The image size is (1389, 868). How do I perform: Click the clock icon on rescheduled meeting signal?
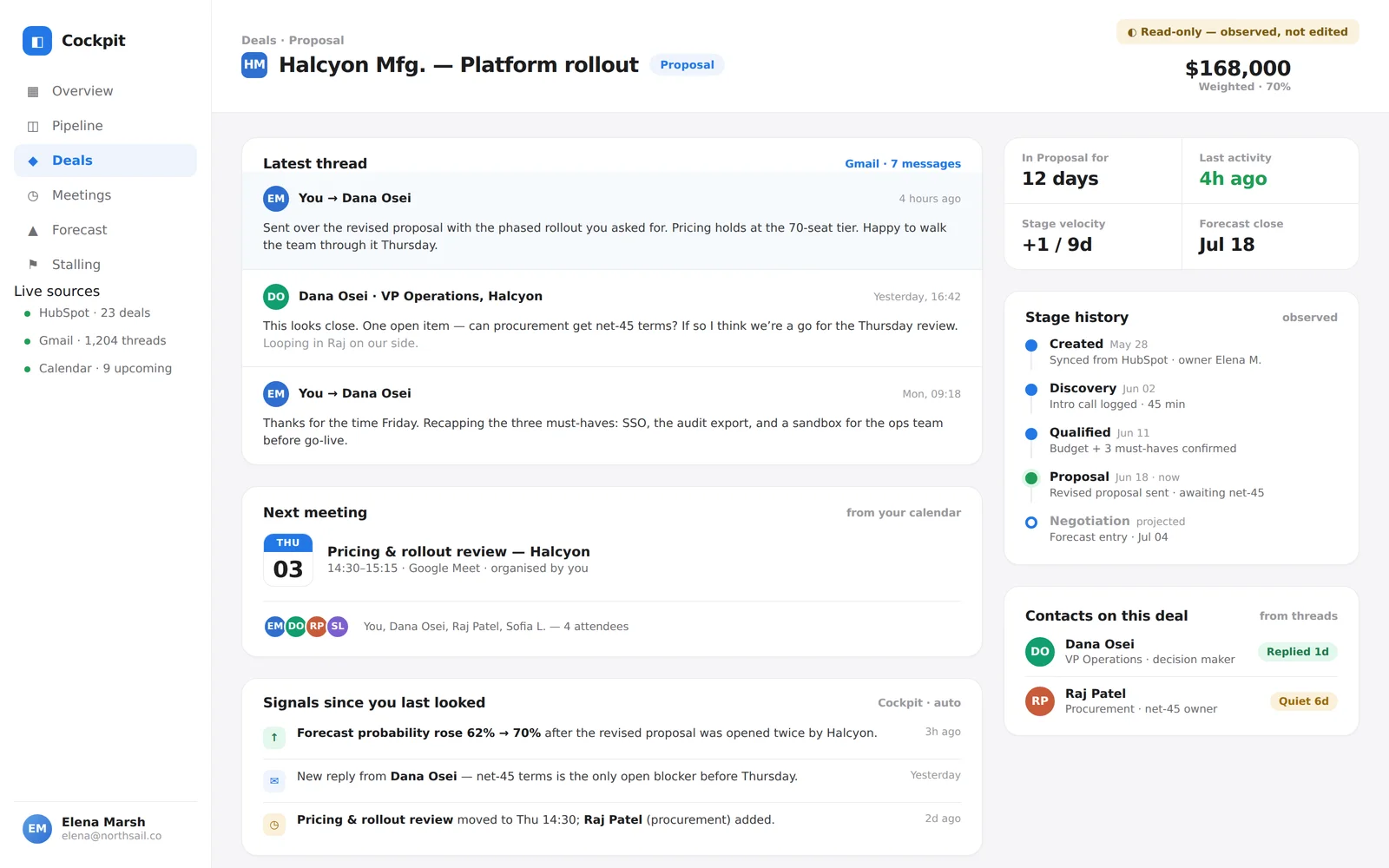(x=274, y=825)
